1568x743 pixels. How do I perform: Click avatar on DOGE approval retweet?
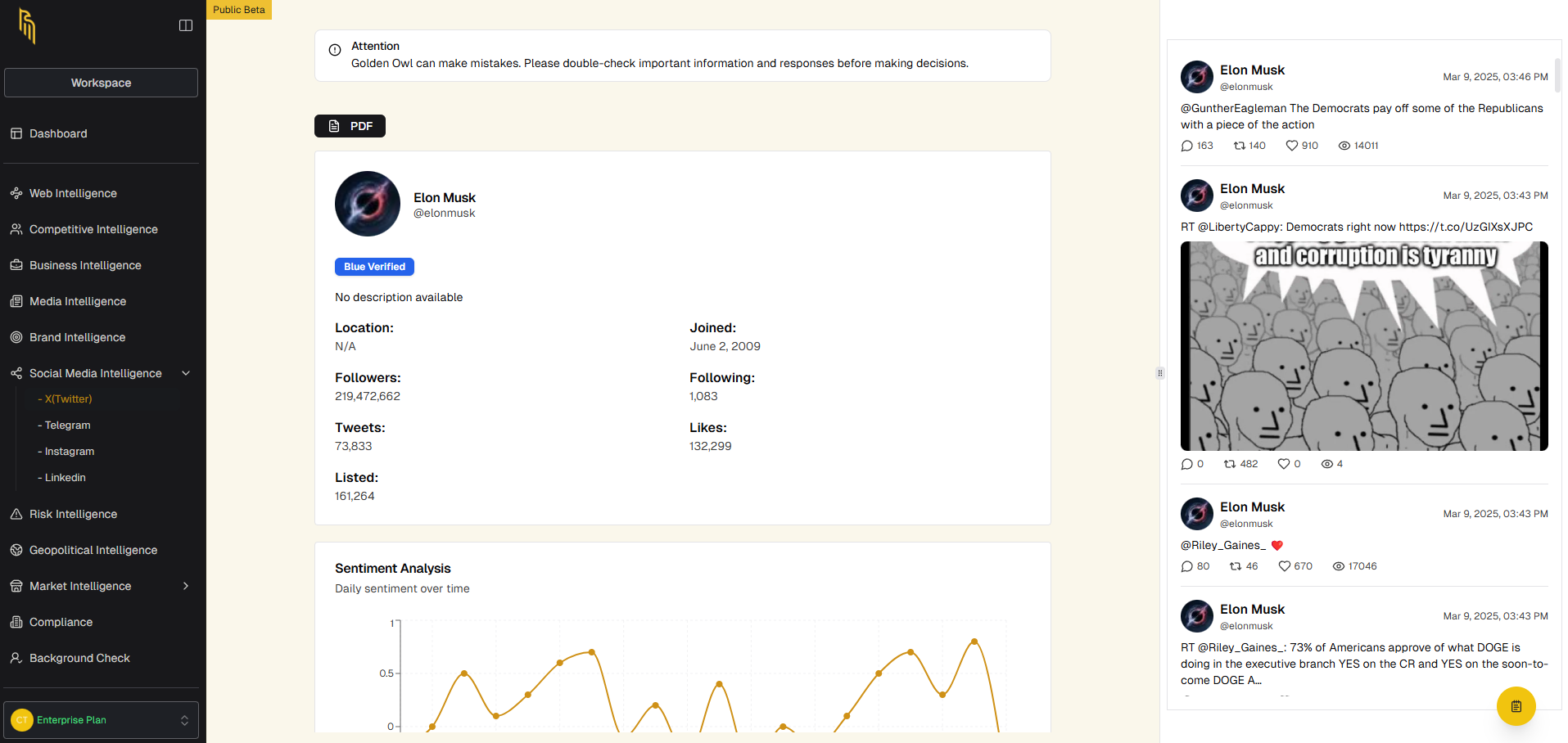(x=1197, y=616)
